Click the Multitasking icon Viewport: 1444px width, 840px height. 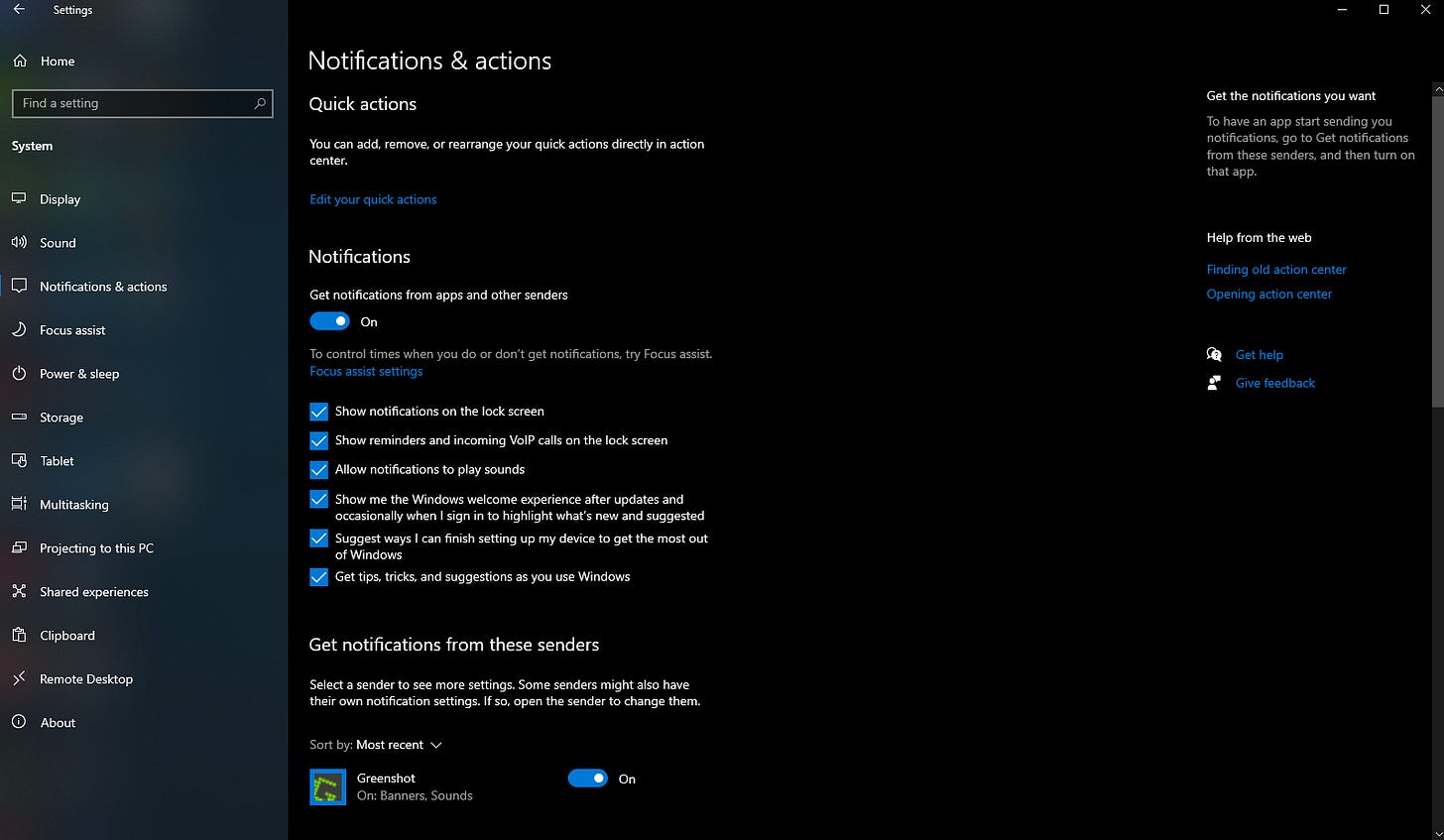pos(19,504)
